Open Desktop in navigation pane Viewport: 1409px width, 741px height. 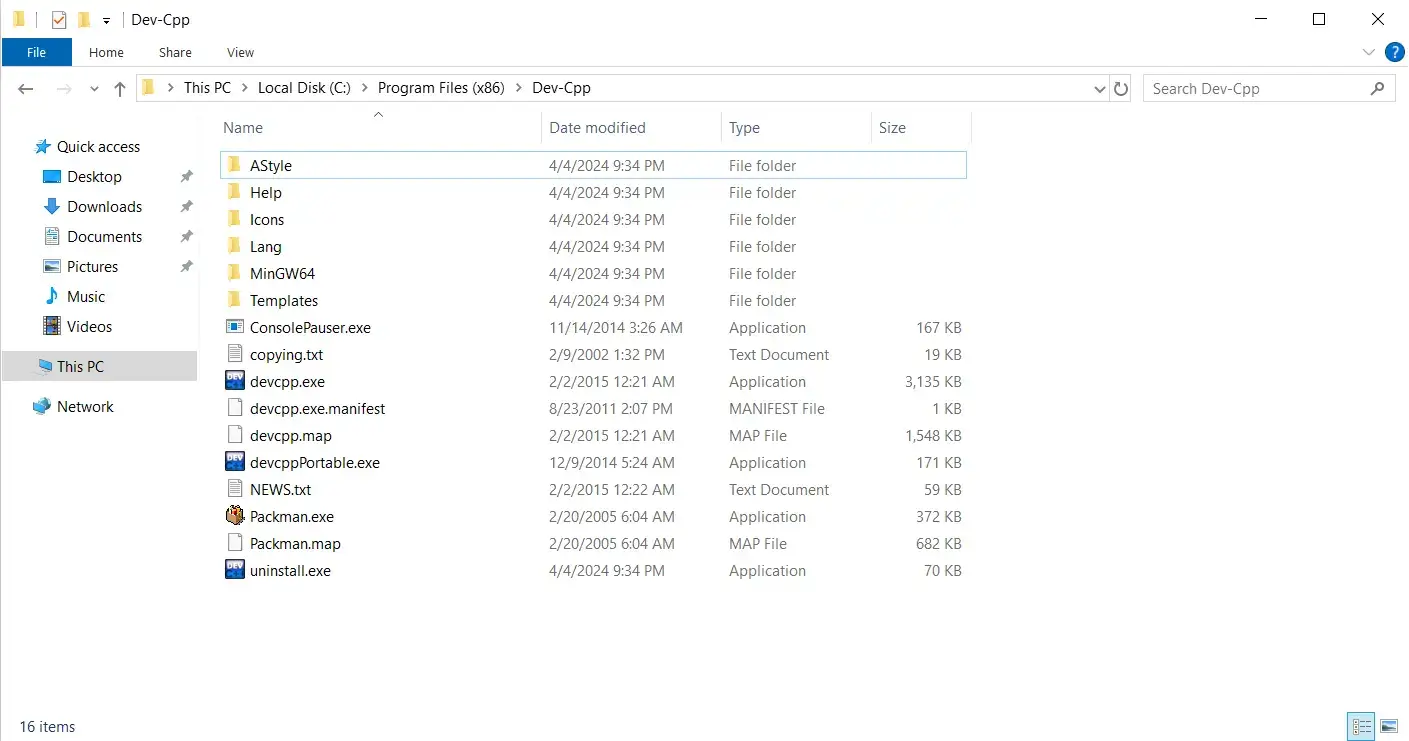coord(94,176)
